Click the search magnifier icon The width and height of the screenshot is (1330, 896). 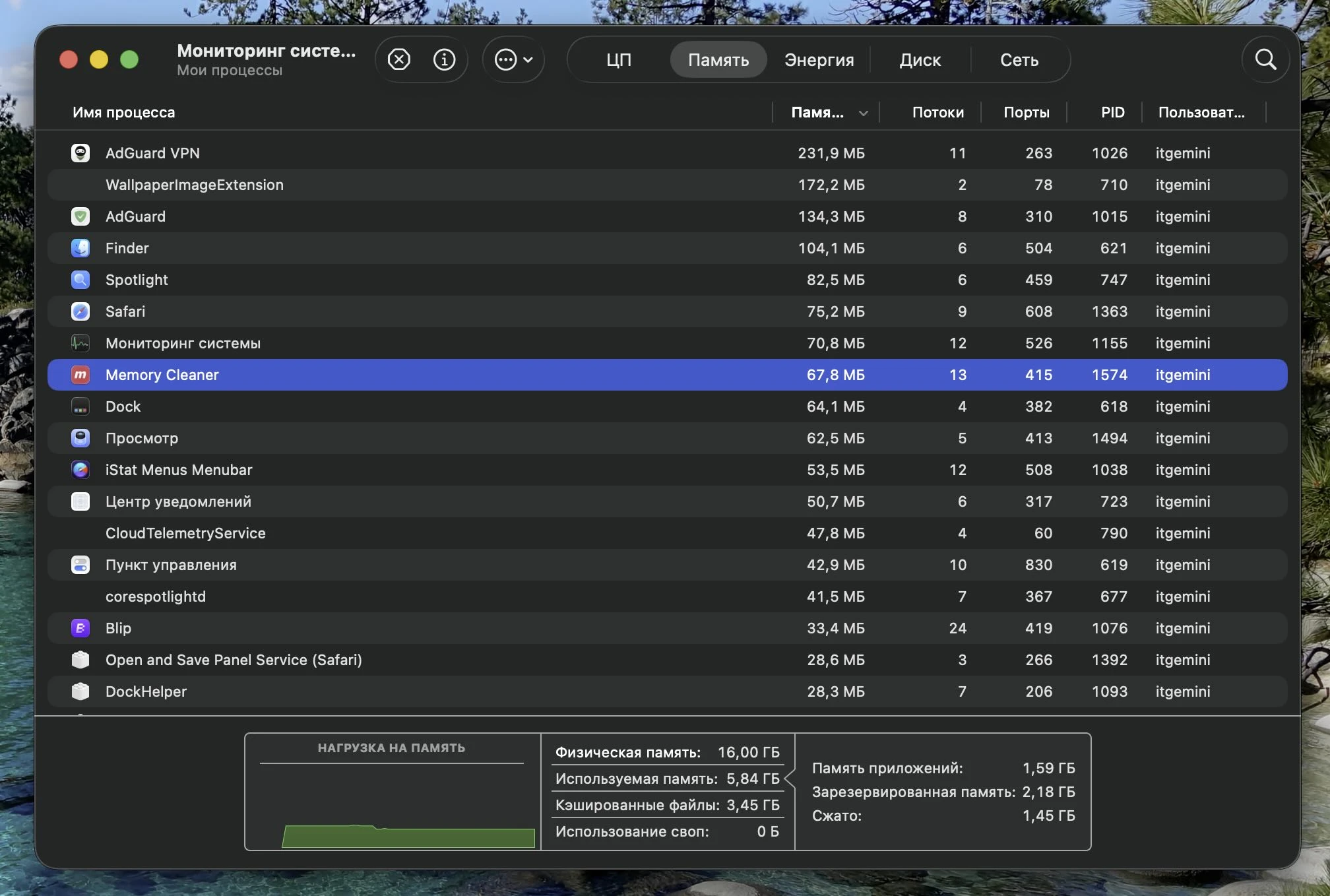click(1265, 60)
